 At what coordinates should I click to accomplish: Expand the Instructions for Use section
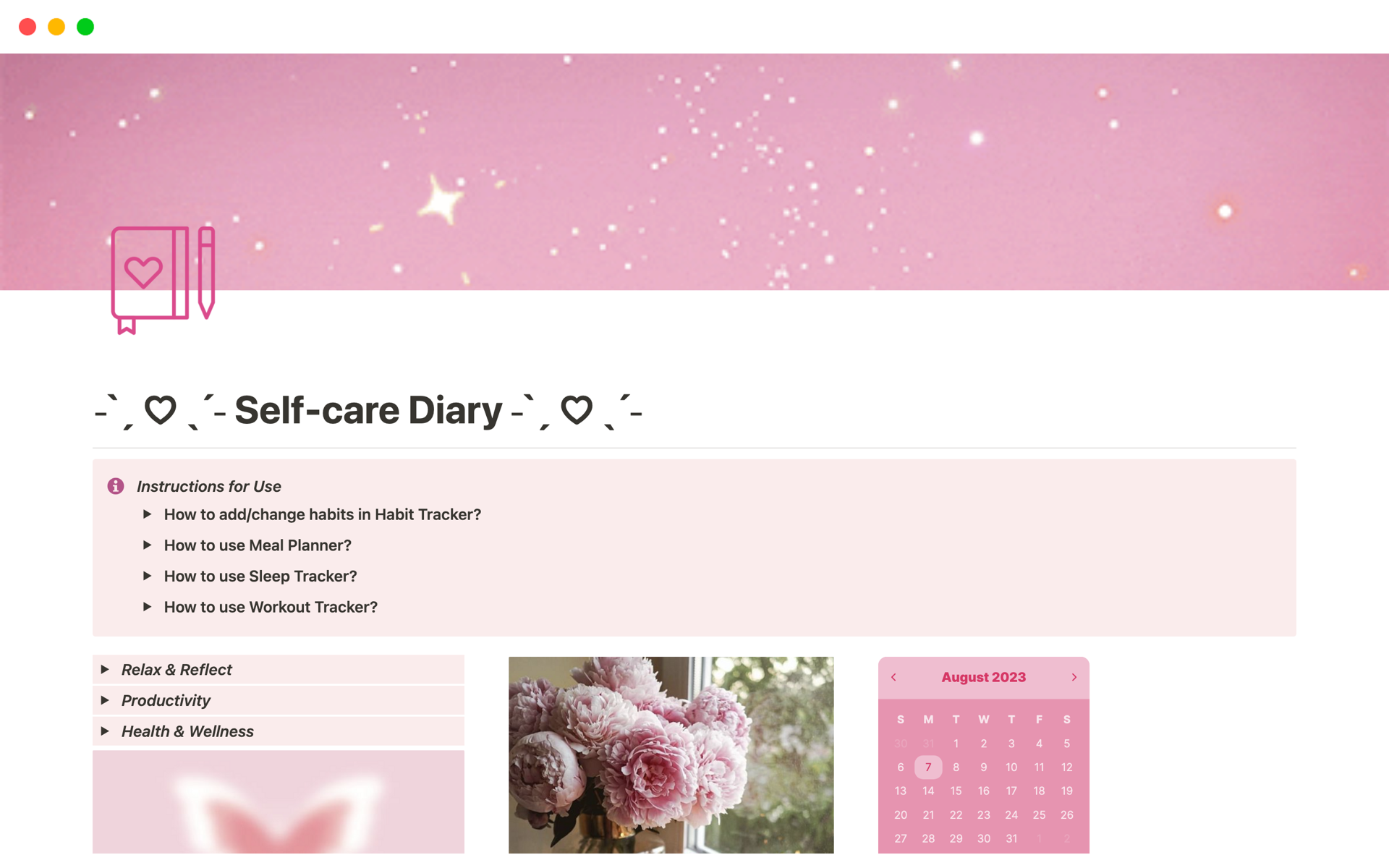(208, 485)
